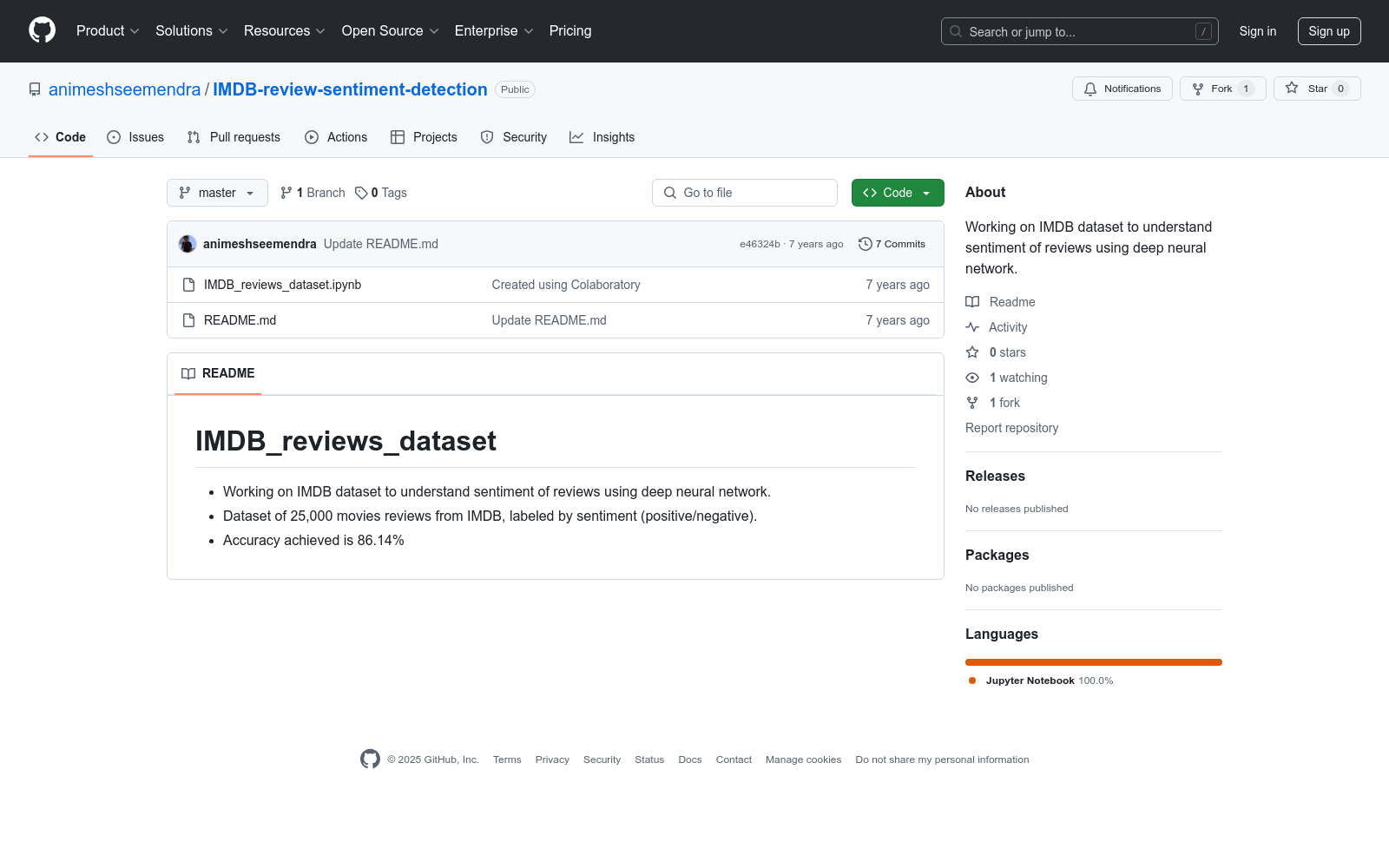
Task: Click the 'Accuracy achieved is 86.14%' line
Action: point(313,540)
